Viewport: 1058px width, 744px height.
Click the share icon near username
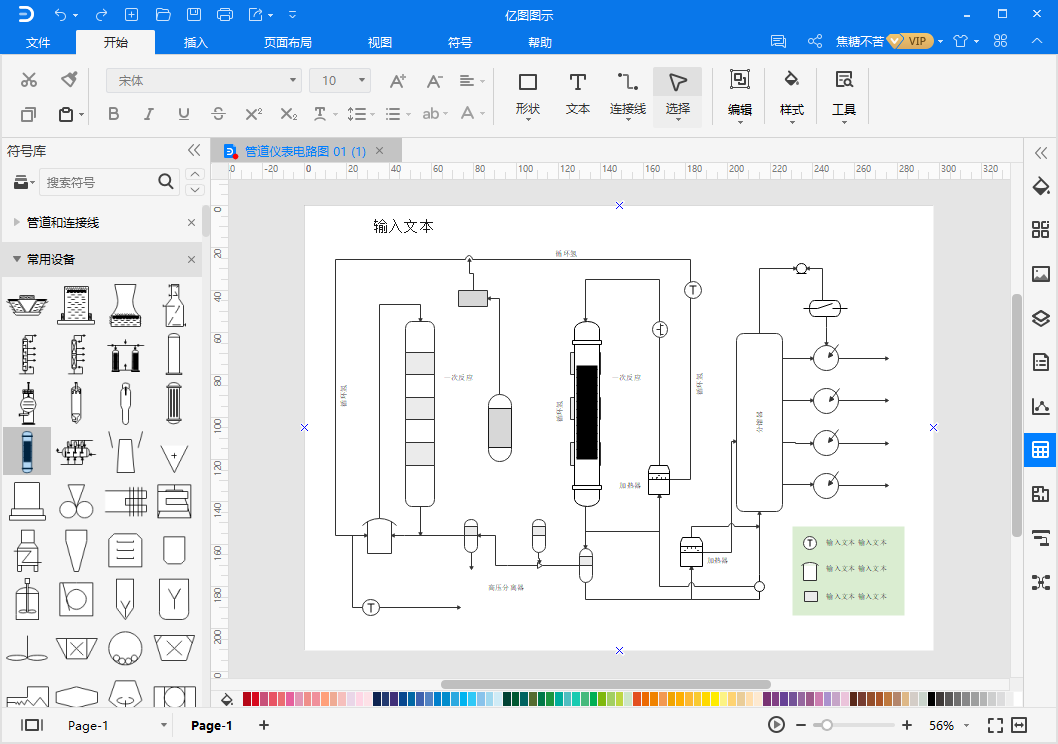pyautogui.click(x=815, y=41)
